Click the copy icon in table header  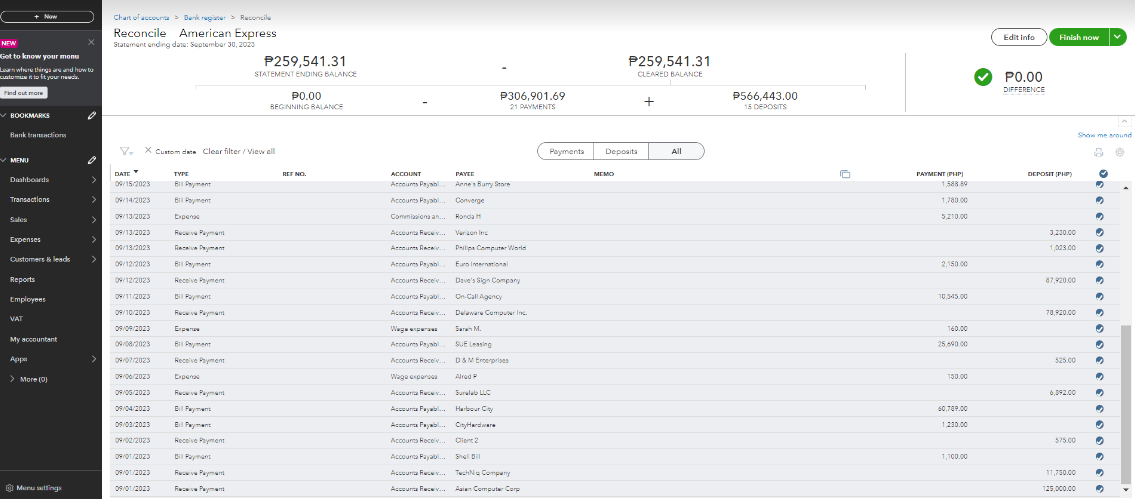845,174
